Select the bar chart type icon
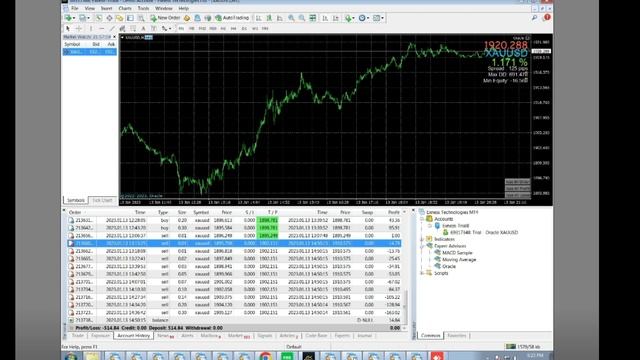 [x=258, y=18]
